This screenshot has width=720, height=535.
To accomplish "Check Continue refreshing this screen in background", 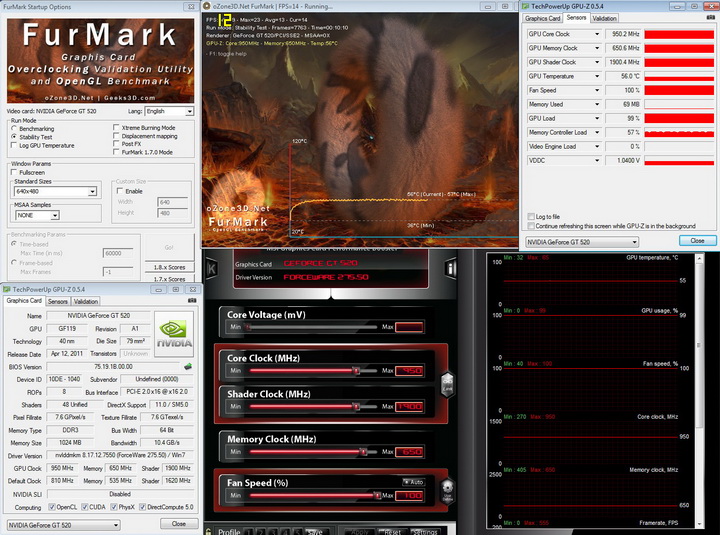I will click(x=531, y=226).
